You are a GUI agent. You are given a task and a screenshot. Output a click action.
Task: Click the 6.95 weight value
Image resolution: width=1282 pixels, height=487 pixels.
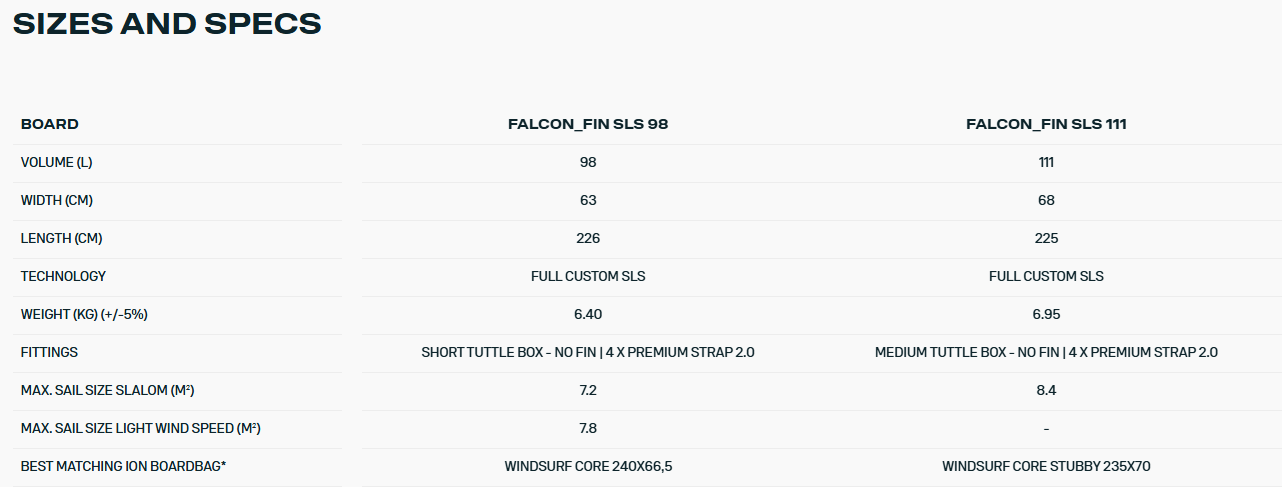1046,314
